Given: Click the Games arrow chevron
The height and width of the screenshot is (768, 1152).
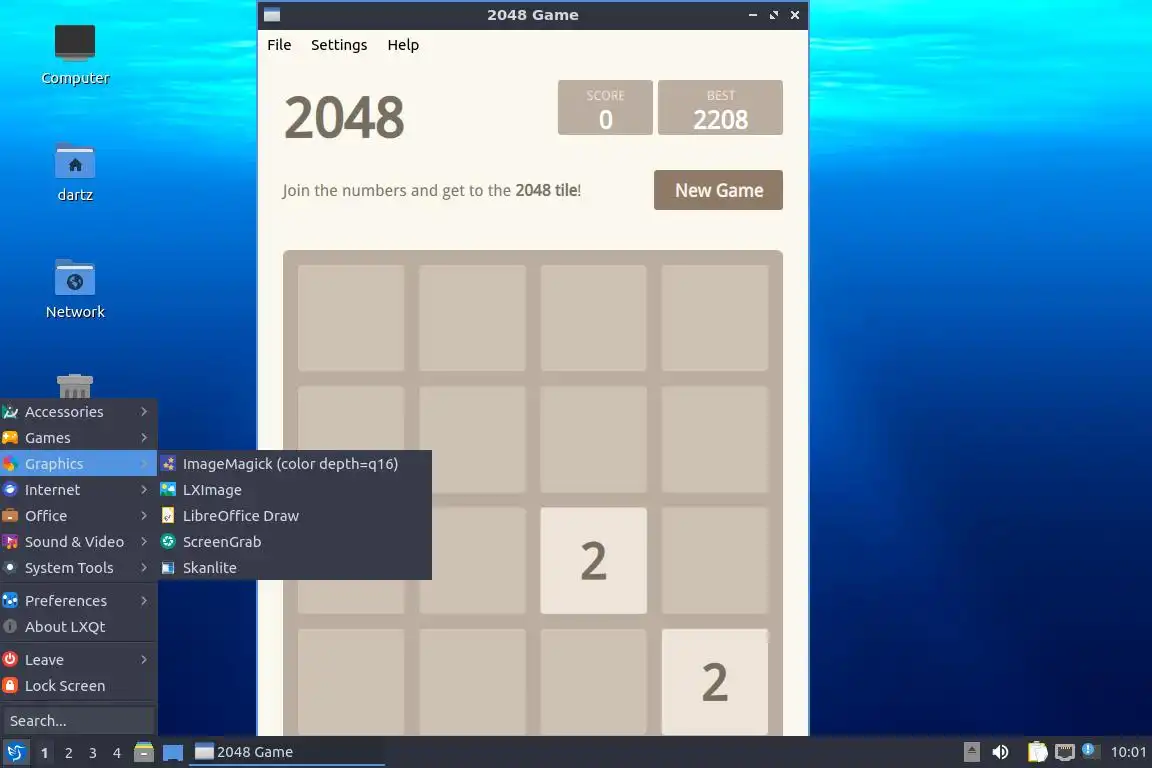Looking at the screenshot, I should click(x=144, y=438).
